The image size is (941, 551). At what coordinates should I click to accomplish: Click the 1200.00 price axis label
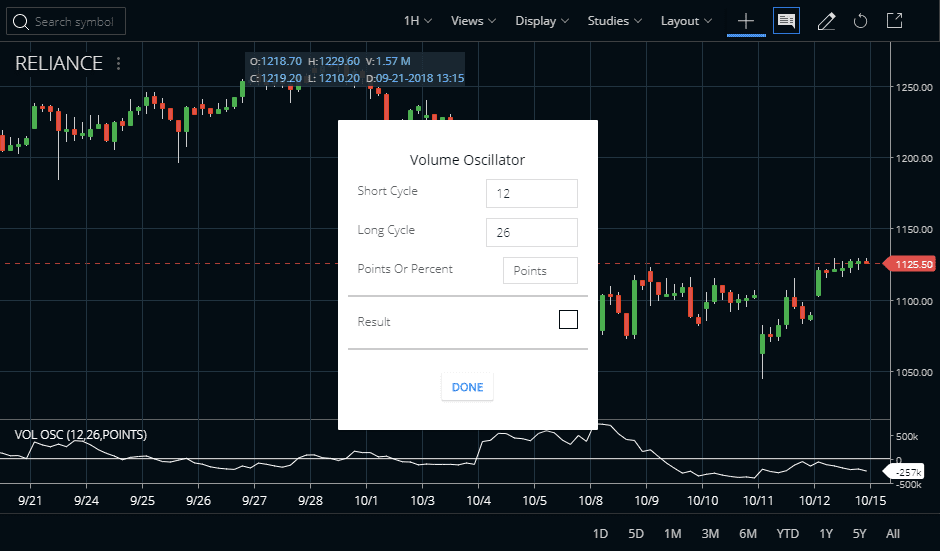pyautogui.click(x=914, y=158)
